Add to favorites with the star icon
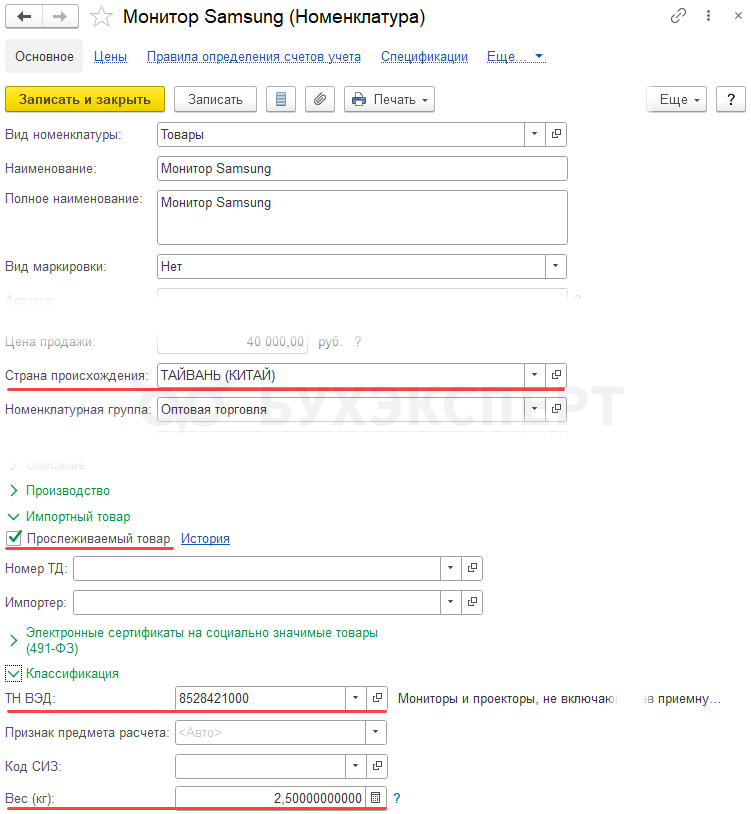 click(x=101, y=17)
